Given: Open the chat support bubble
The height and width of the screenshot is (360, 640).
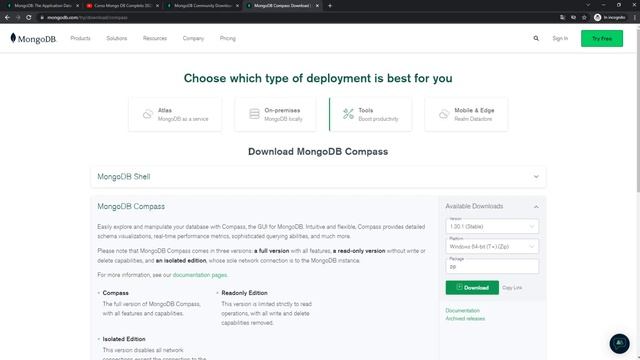Looking at the screenshot, I should click(619, 343).
